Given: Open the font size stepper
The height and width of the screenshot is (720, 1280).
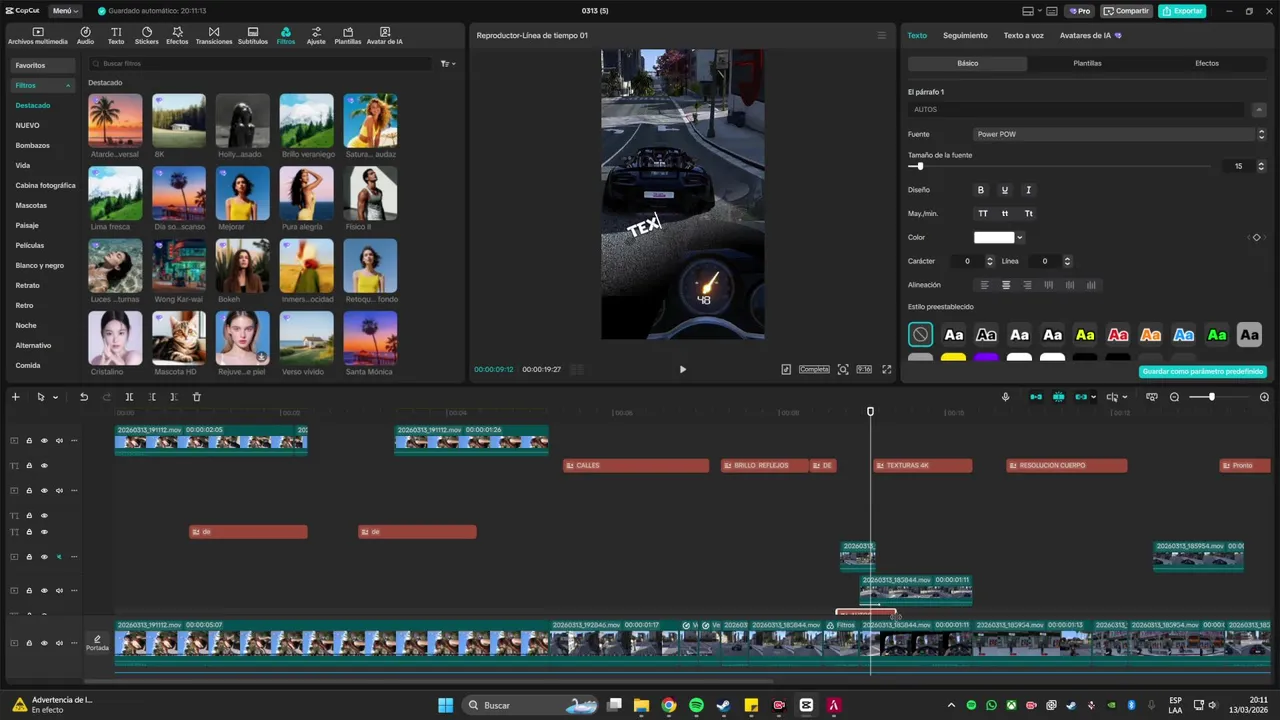Looking at the screenshot, I should (x=1261, y=166).
